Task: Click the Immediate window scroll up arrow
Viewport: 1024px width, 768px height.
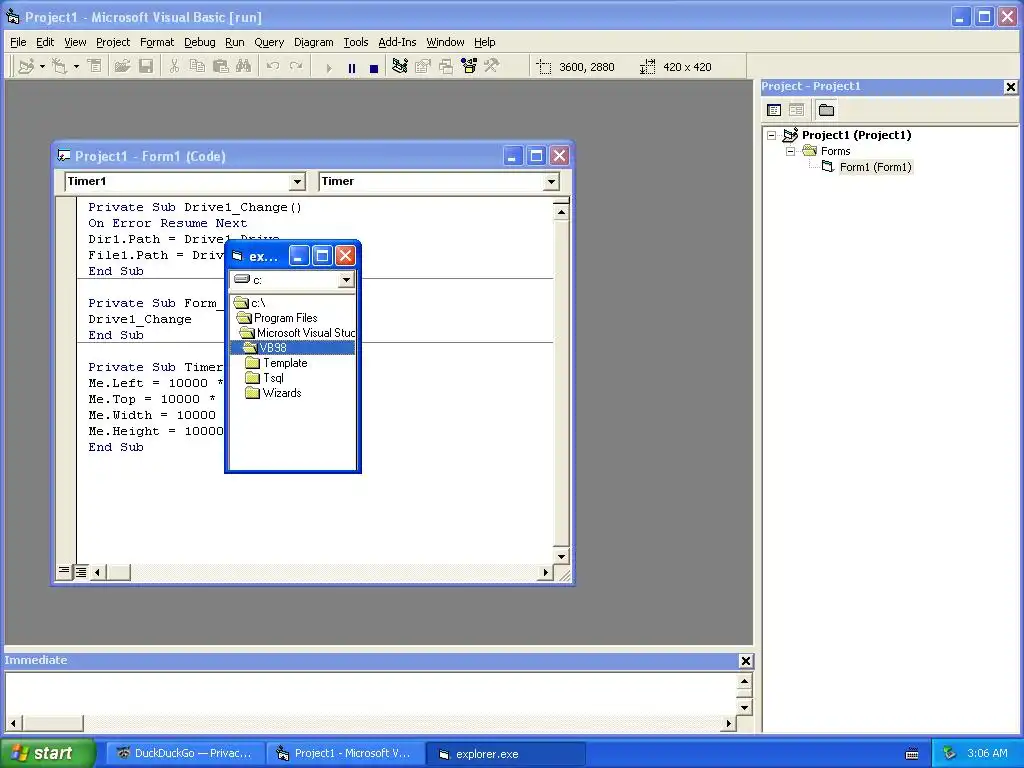Action: pyautogui.click(x=744, y=682)
